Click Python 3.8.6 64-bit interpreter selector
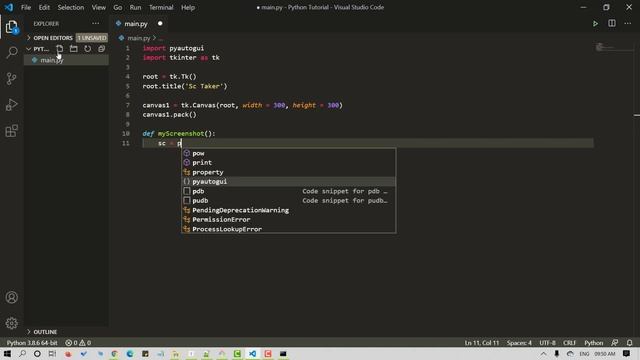640x360 pixels. [x=32, y=343]
